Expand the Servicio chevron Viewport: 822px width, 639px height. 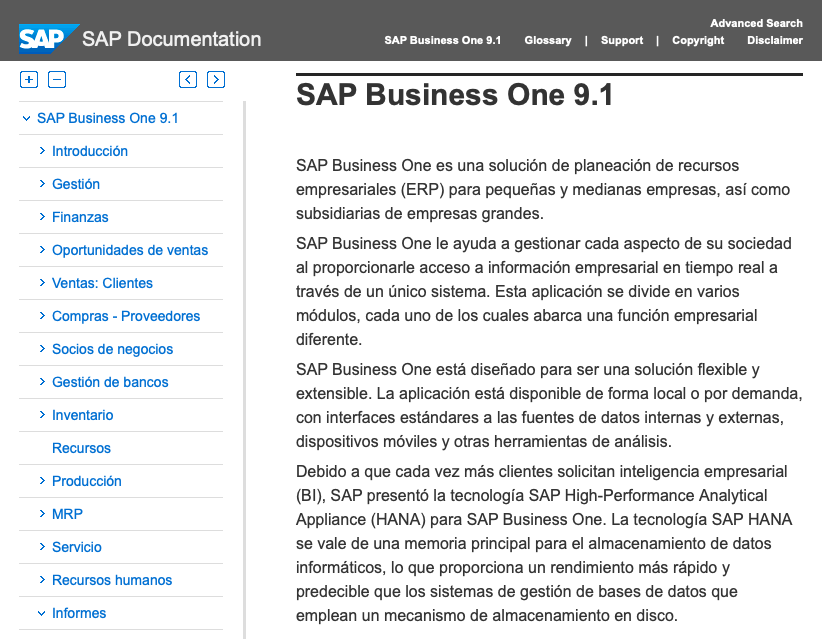42,547
